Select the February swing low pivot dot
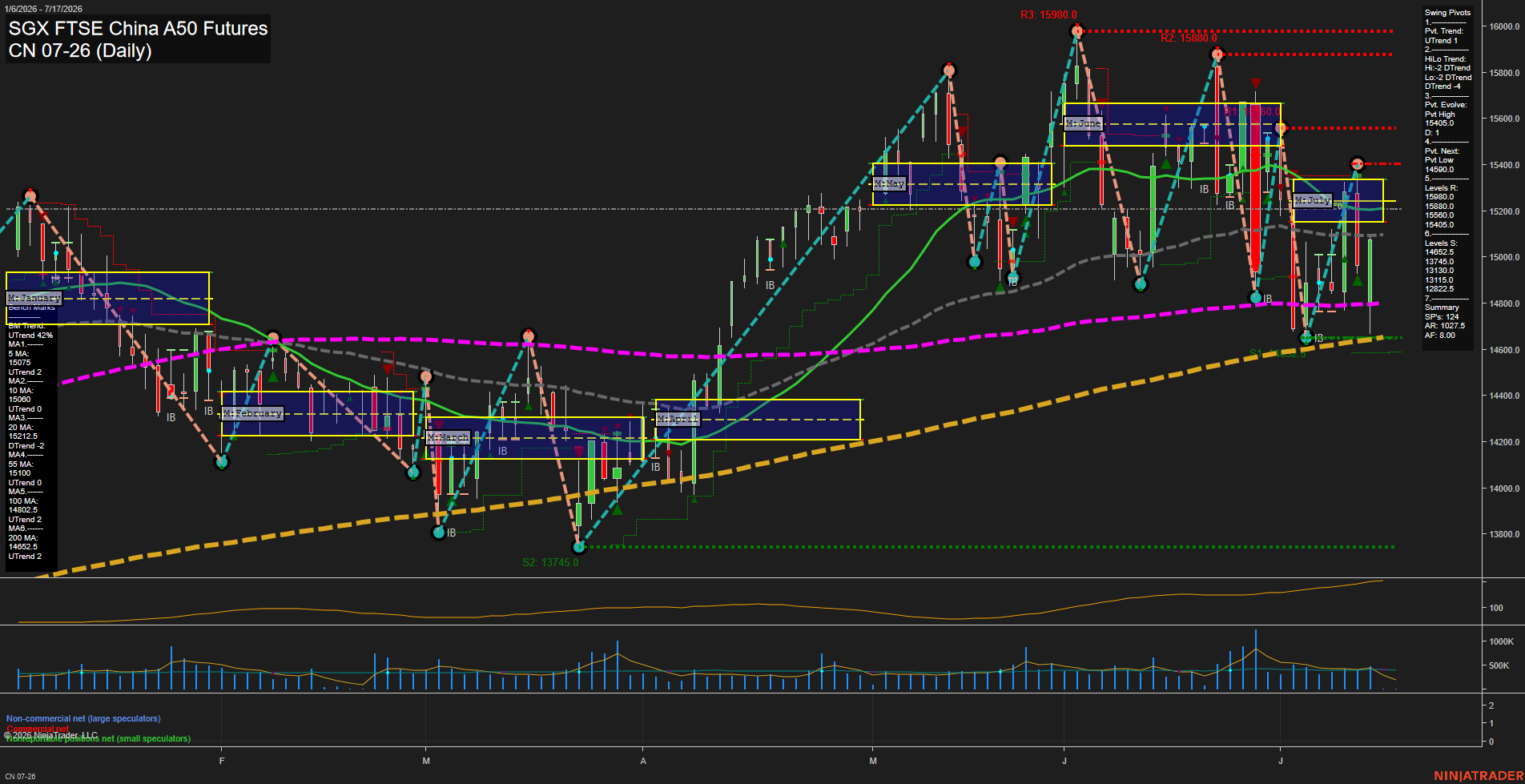The image size is (1525, 784). point(222,461)
